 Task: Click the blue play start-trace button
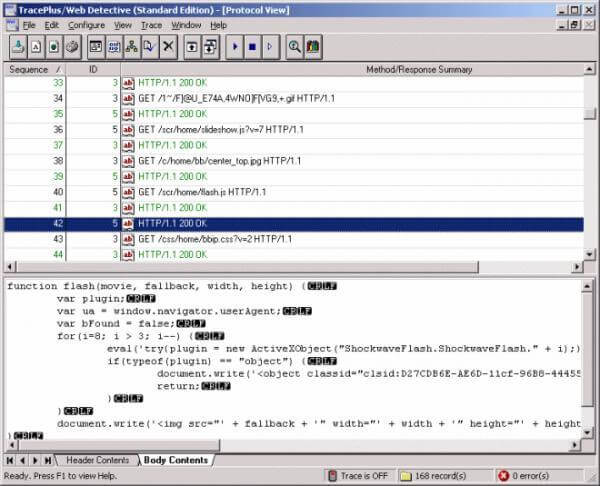233,47
